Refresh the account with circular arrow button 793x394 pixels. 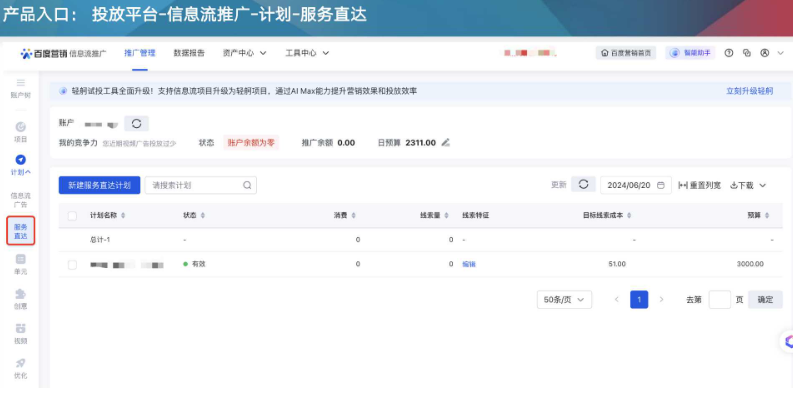click(137, 123)
